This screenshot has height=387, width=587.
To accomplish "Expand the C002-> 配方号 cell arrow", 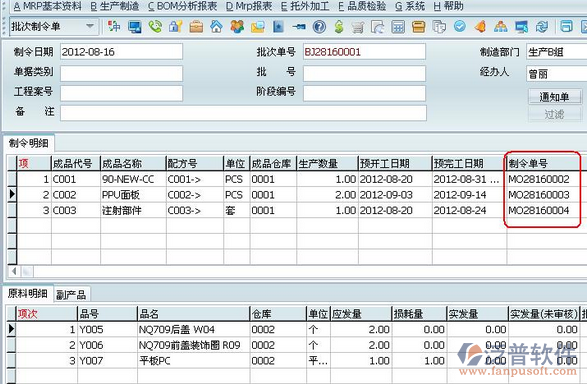I will pyautogui.click(x=195, y=195).
